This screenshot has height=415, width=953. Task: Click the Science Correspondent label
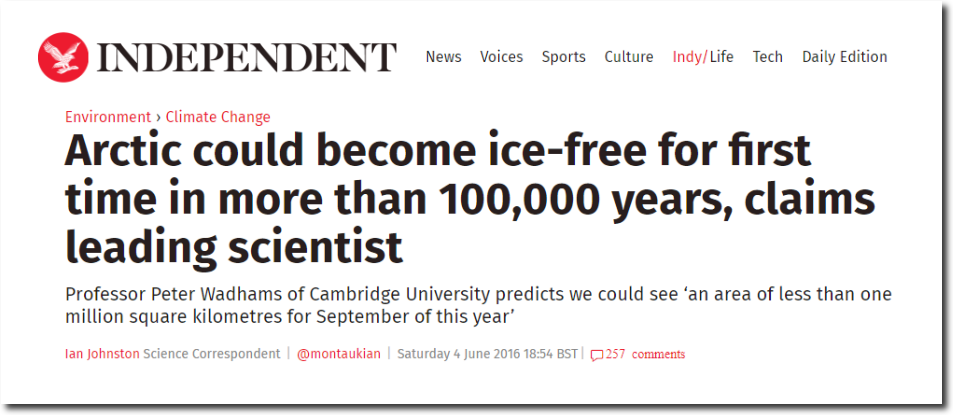click(x=212, y=354)
